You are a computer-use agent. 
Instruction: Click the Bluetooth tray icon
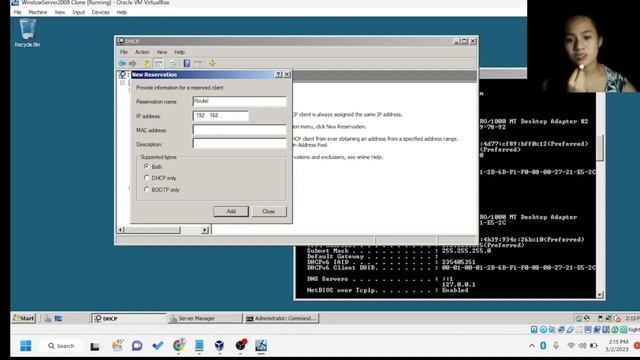543,345
